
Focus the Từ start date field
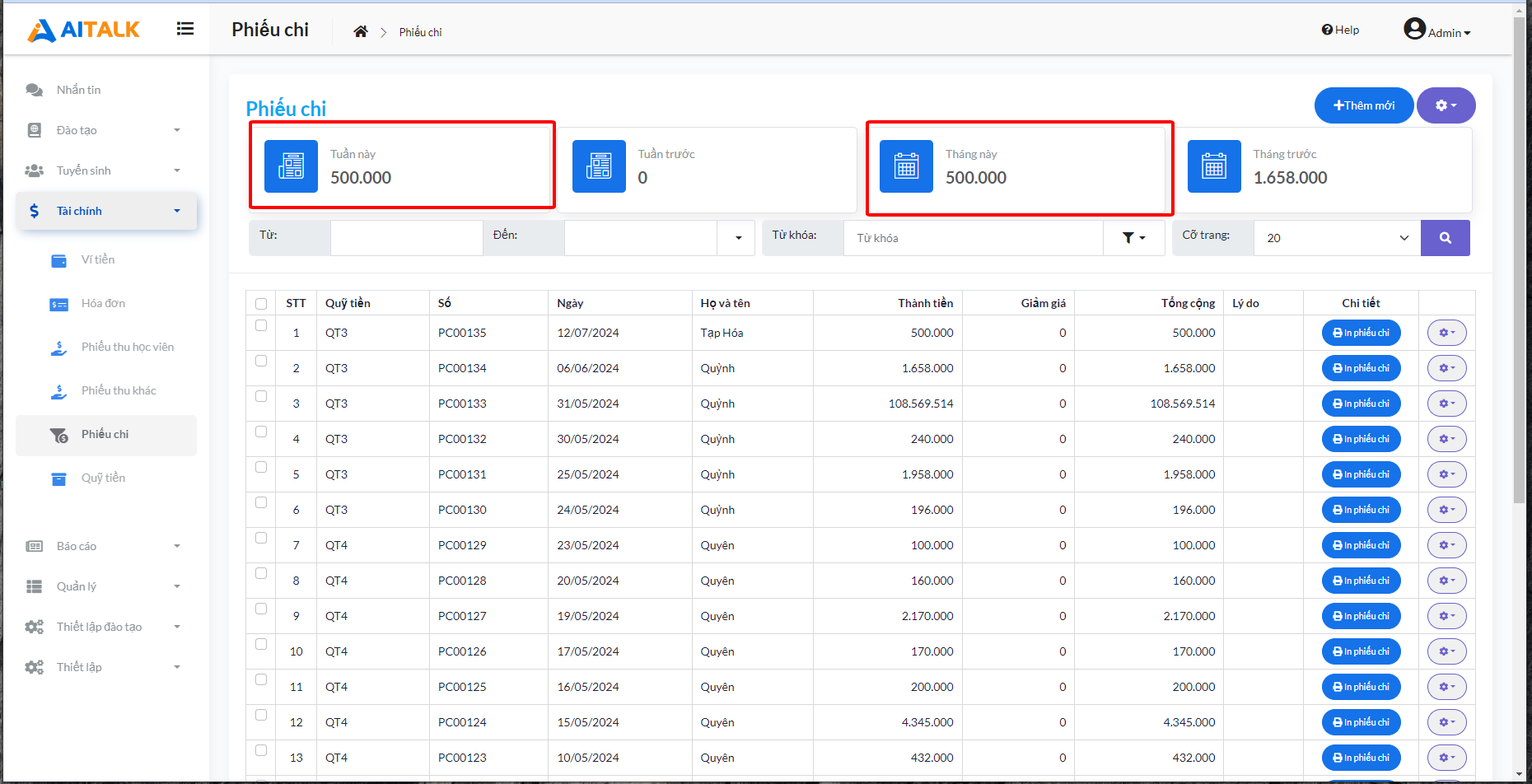pos(406,238)
